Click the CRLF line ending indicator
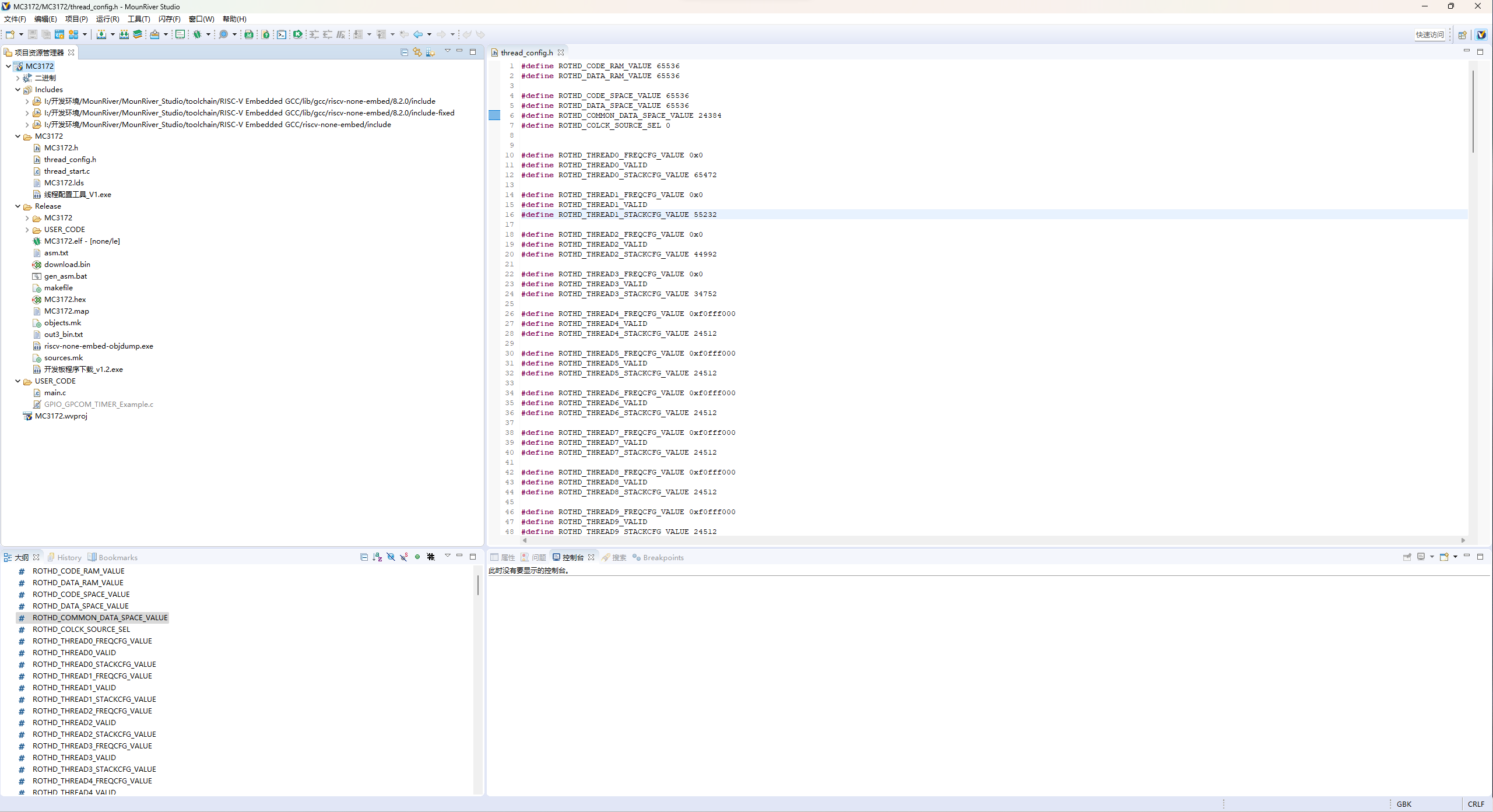The image size is (1493, 812). [x=1476, y=804]
